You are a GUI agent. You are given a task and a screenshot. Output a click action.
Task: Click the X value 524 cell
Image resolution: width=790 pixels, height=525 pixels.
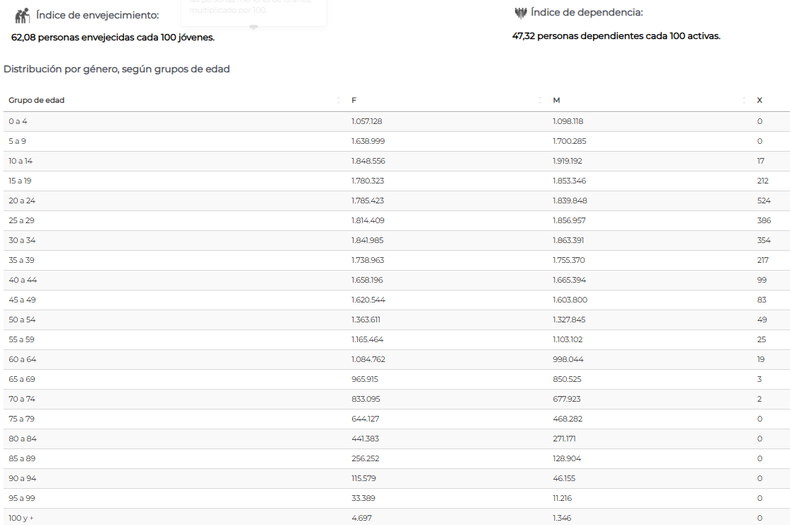coord(763,201)
